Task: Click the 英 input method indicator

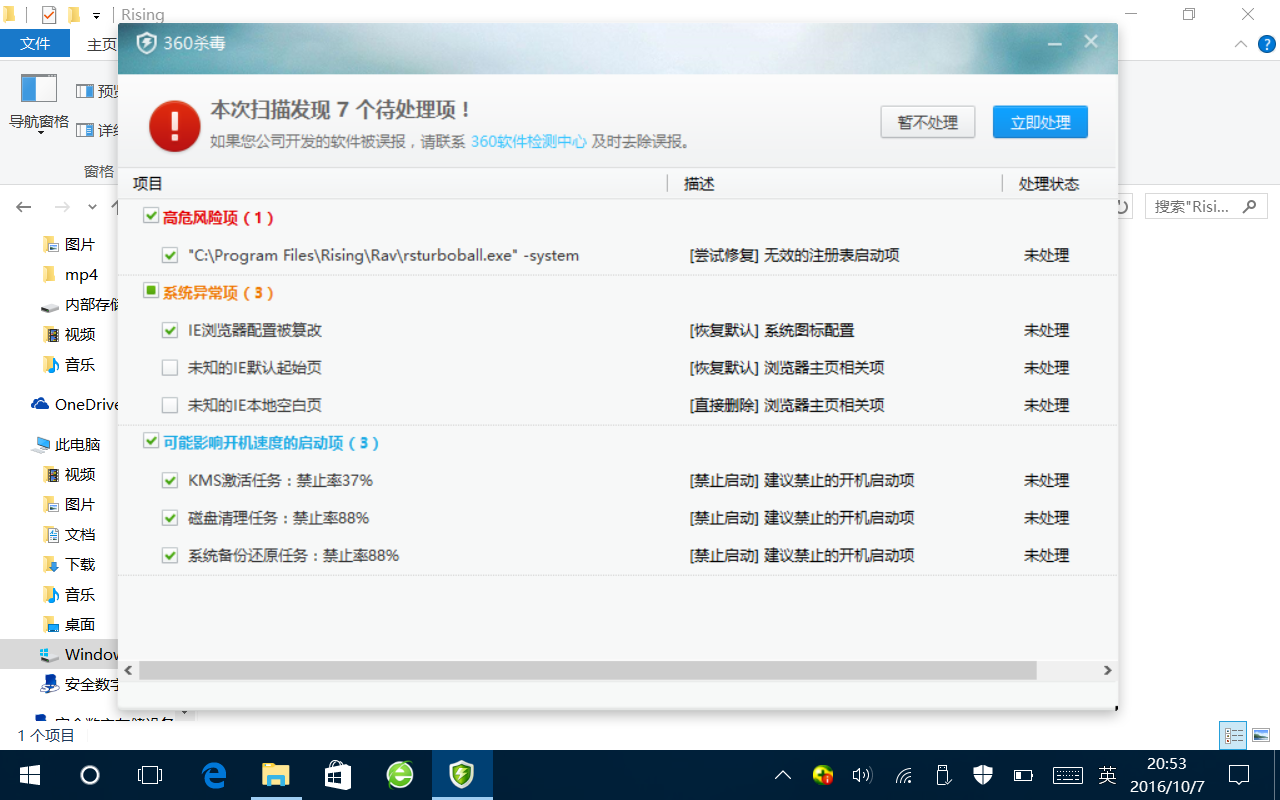Action: point(1108,775)
